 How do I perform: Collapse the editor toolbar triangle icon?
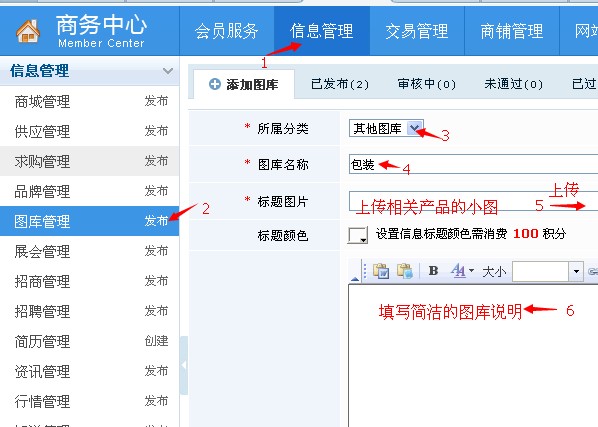[355, 279]
